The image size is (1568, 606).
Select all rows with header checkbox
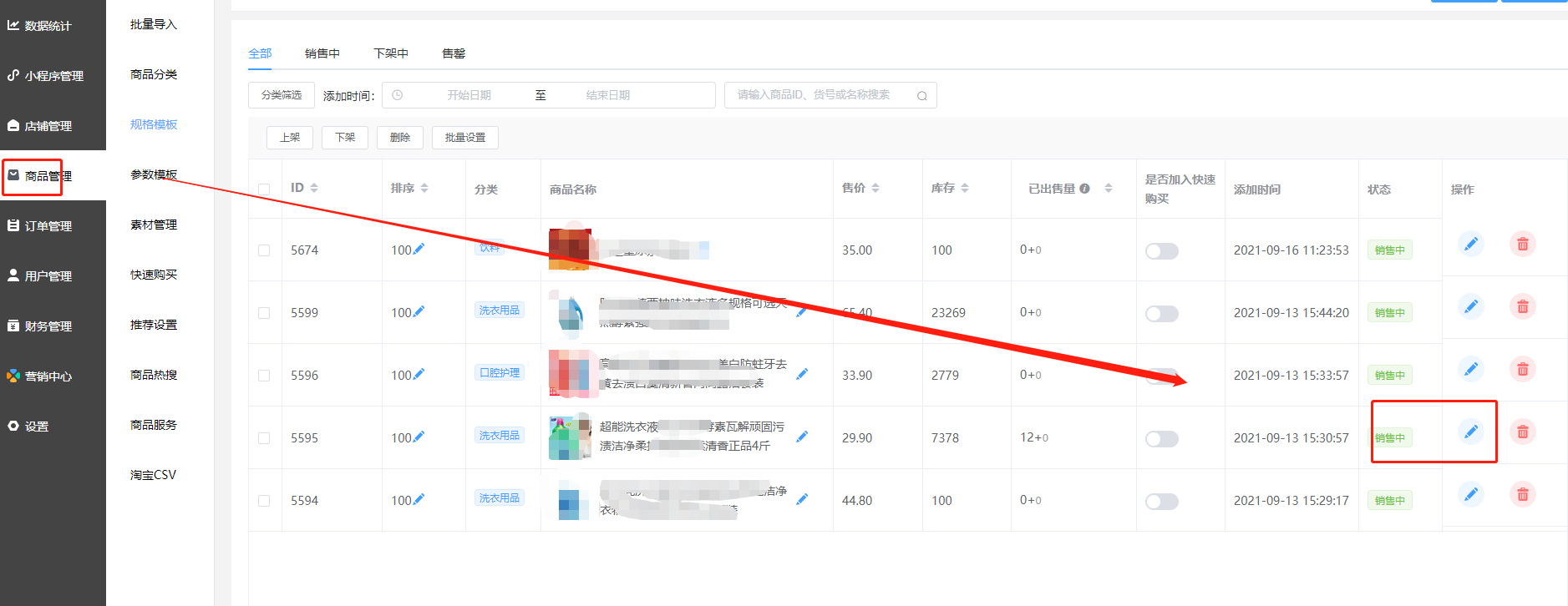click(264, 189)
